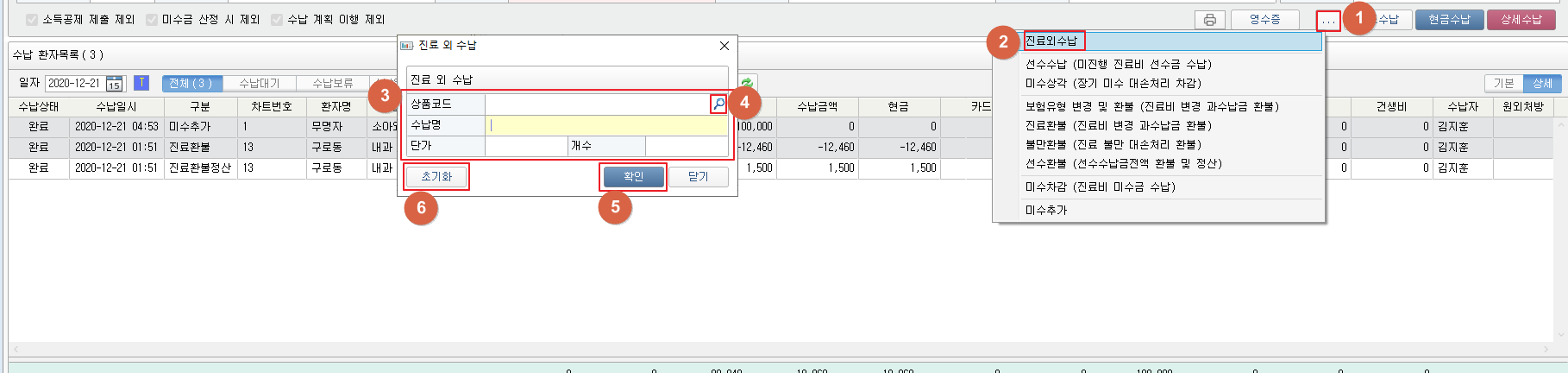Click the magnifier search icon for 상품코드

click(x=718, y=104)
